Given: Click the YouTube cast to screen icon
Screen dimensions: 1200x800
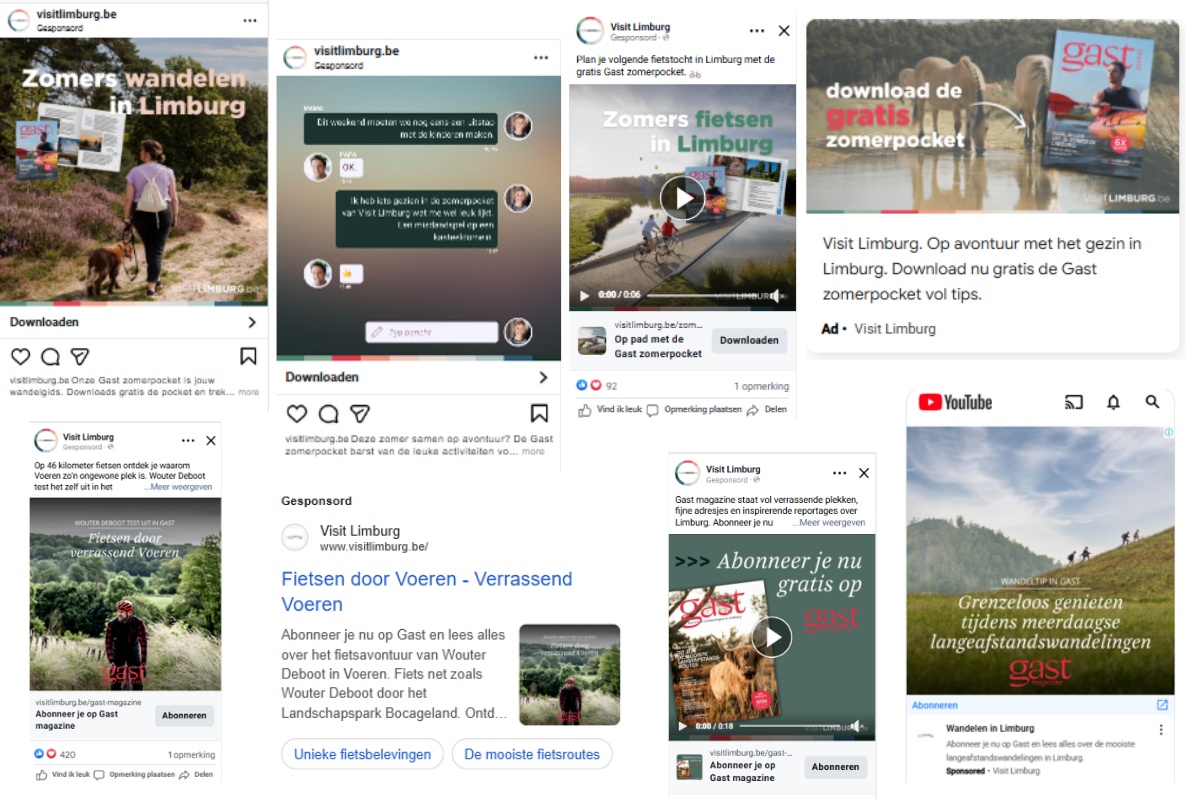Looking at the screenshot, I should point(1074,402).
